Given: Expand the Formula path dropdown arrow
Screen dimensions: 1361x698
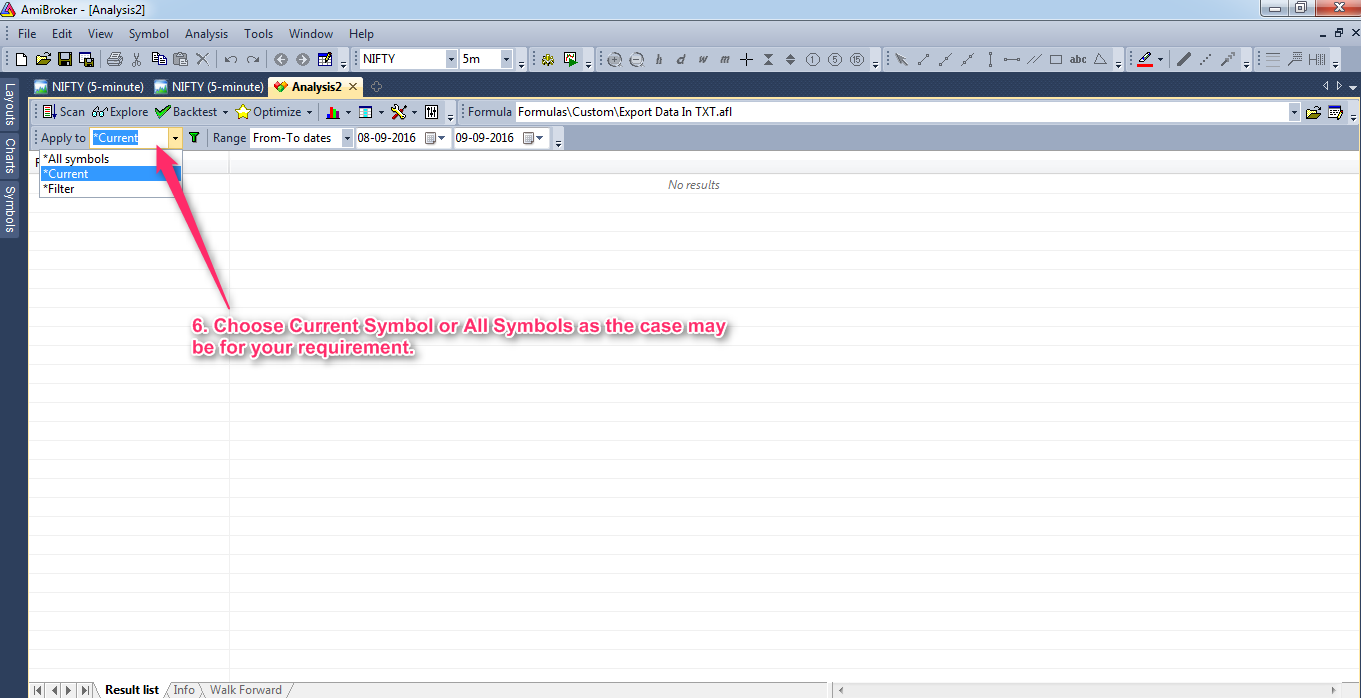Looking at the screenshot, I should point(1295,112).
